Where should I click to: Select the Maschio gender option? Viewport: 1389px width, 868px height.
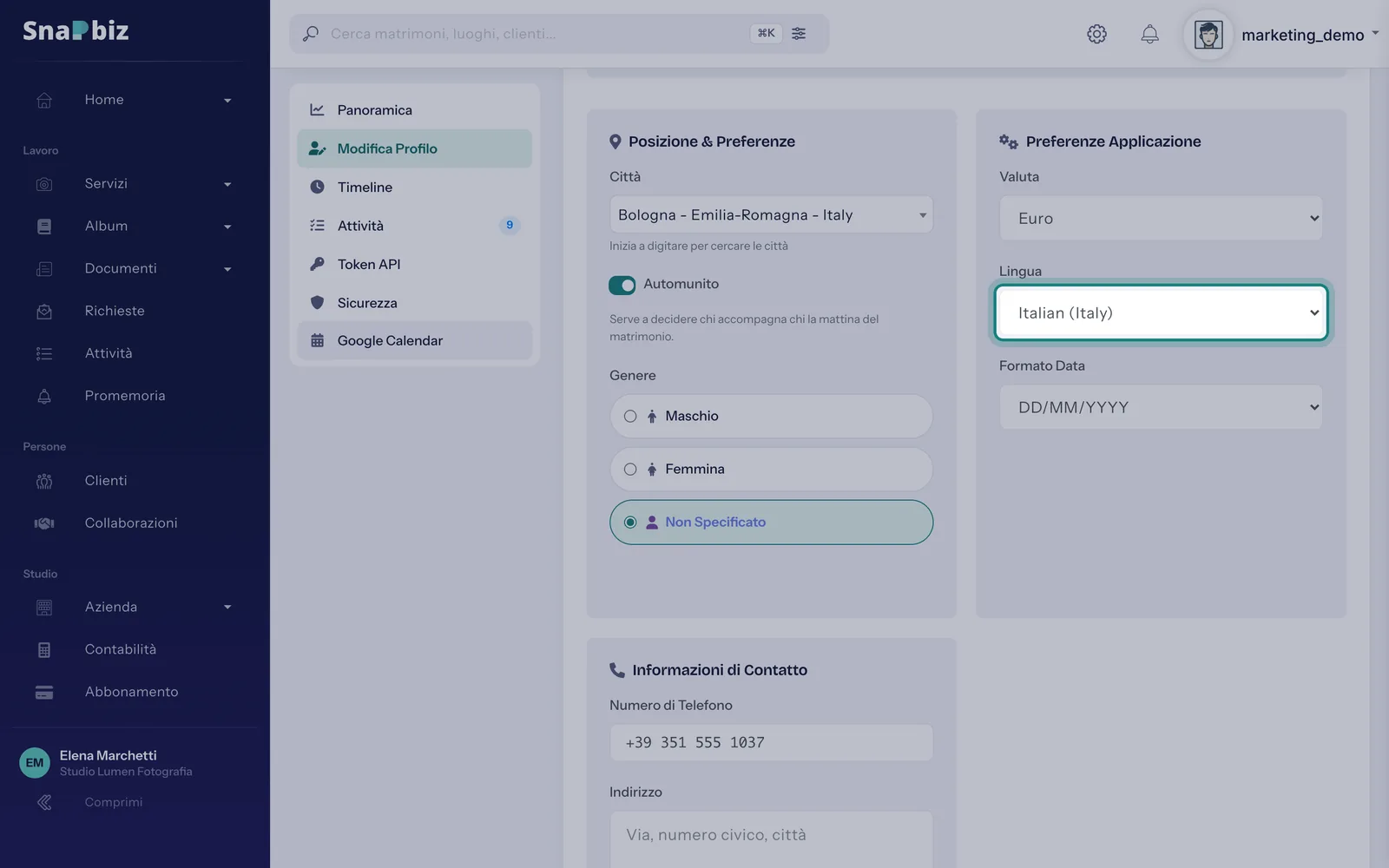[771, 417]
